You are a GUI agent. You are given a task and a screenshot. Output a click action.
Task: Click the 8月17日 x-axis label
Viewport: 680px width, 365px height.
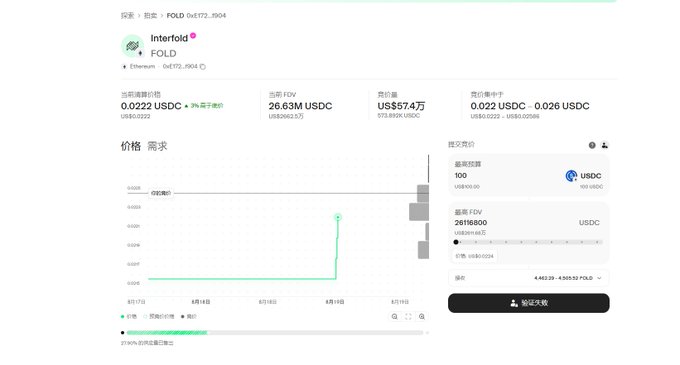tap(136, 302)
